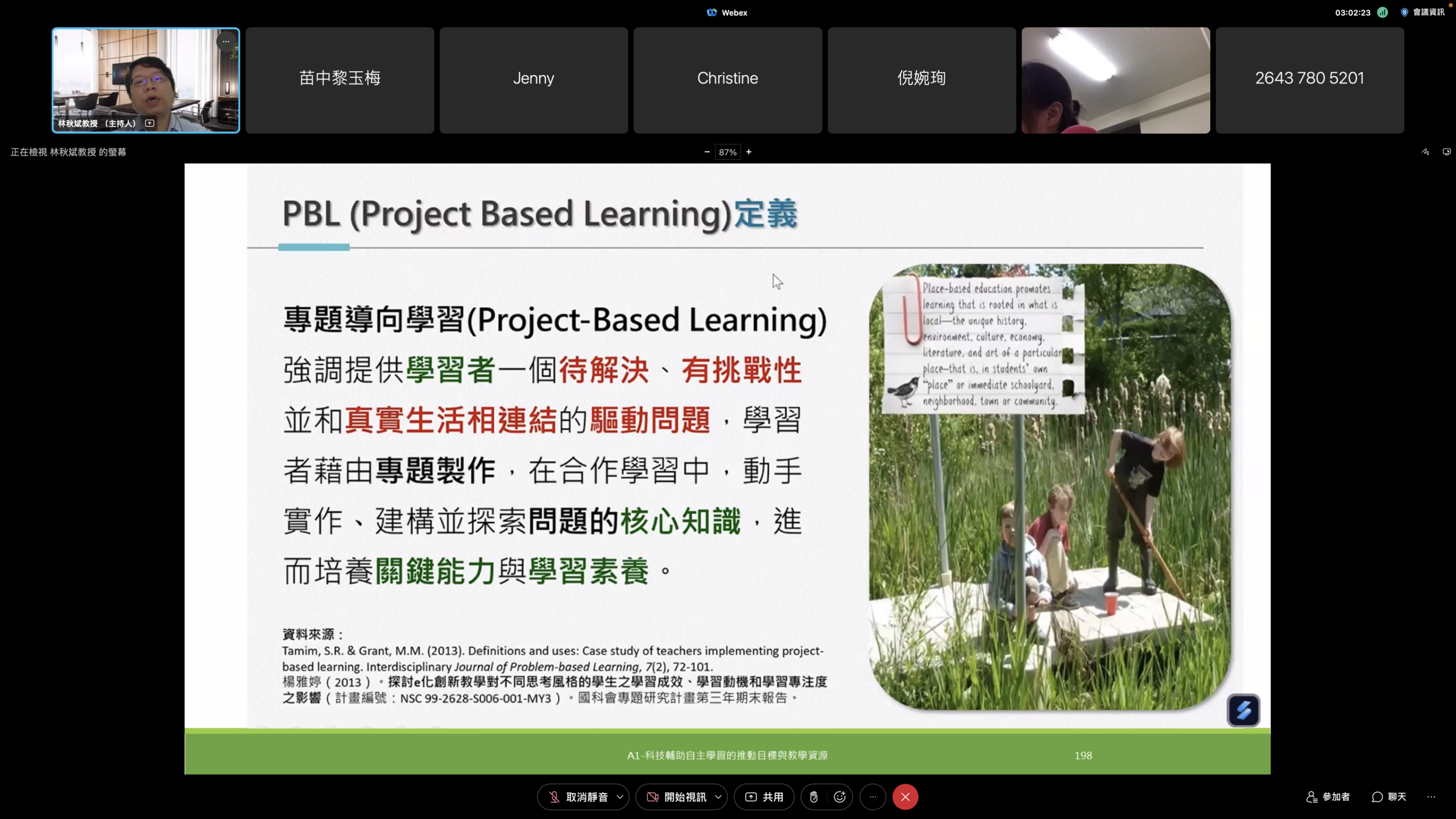The width and height of the screenshot is (1456, 819).
Task: Zoom in shared screen with plus
Action: coord(749,152)
